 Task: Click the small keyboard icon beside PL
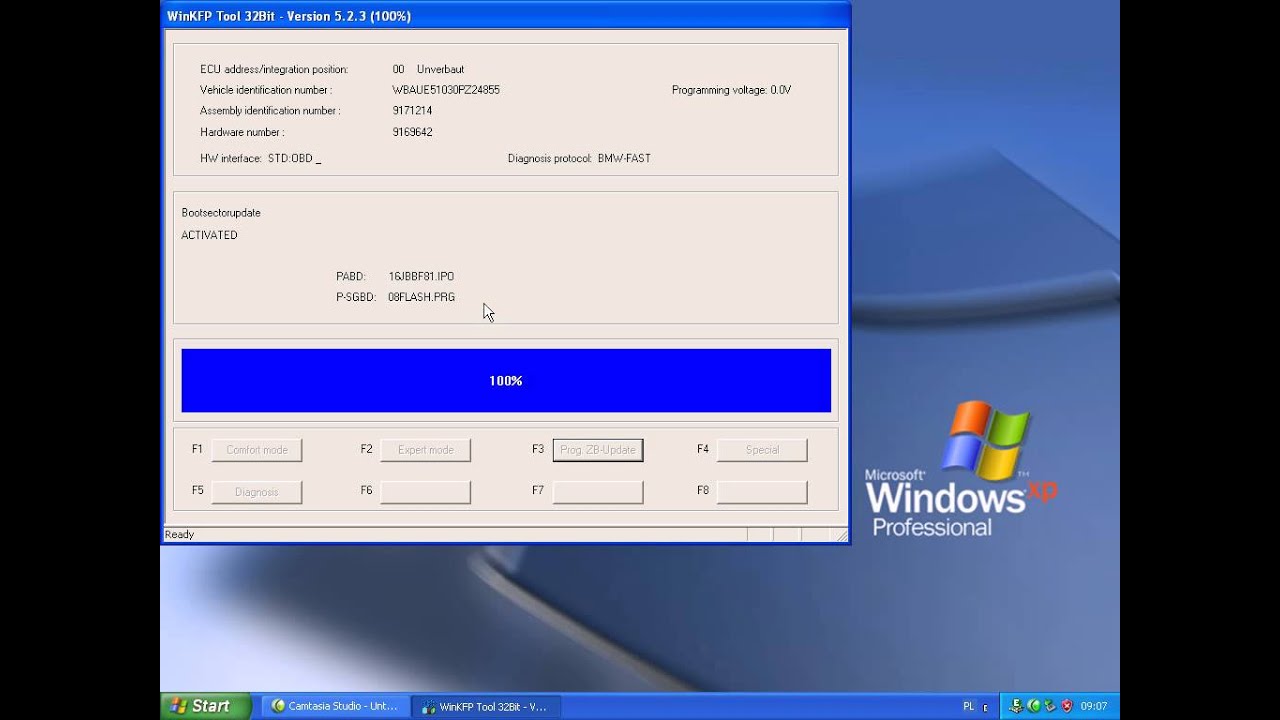[985, 708]
